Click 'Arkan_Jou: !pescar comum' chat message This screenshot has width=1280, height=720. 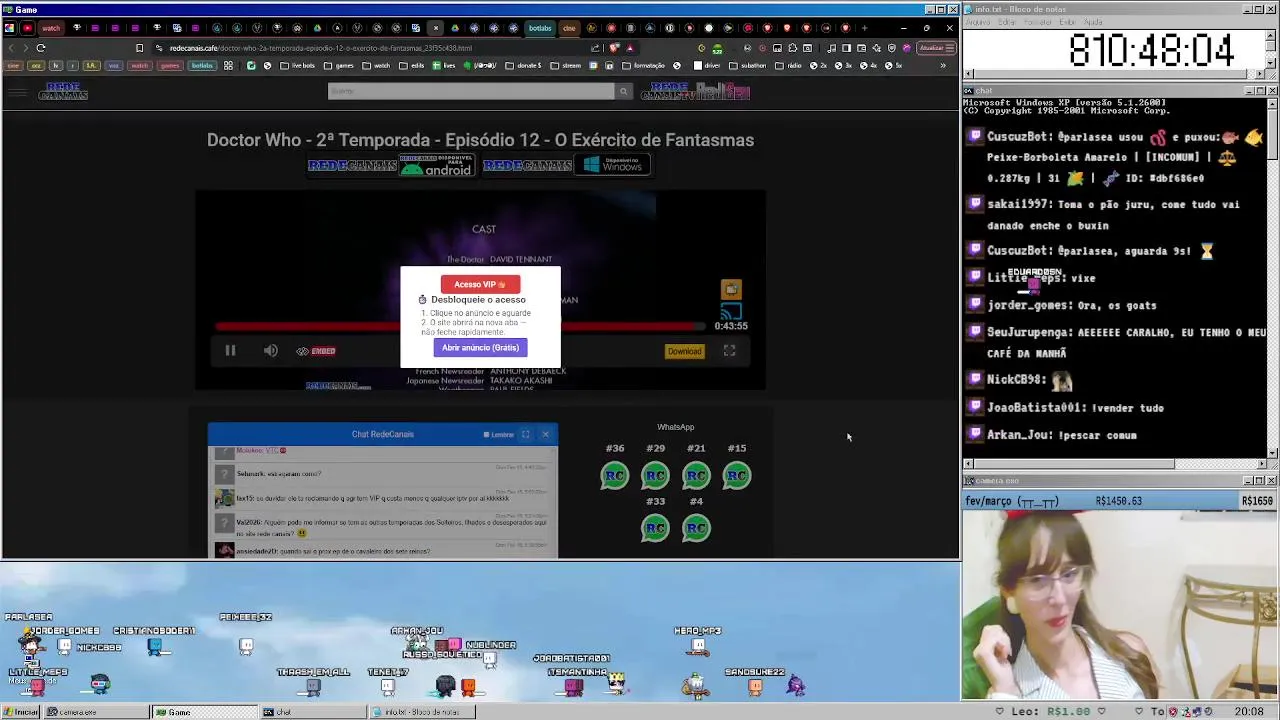coord(1062,435)
